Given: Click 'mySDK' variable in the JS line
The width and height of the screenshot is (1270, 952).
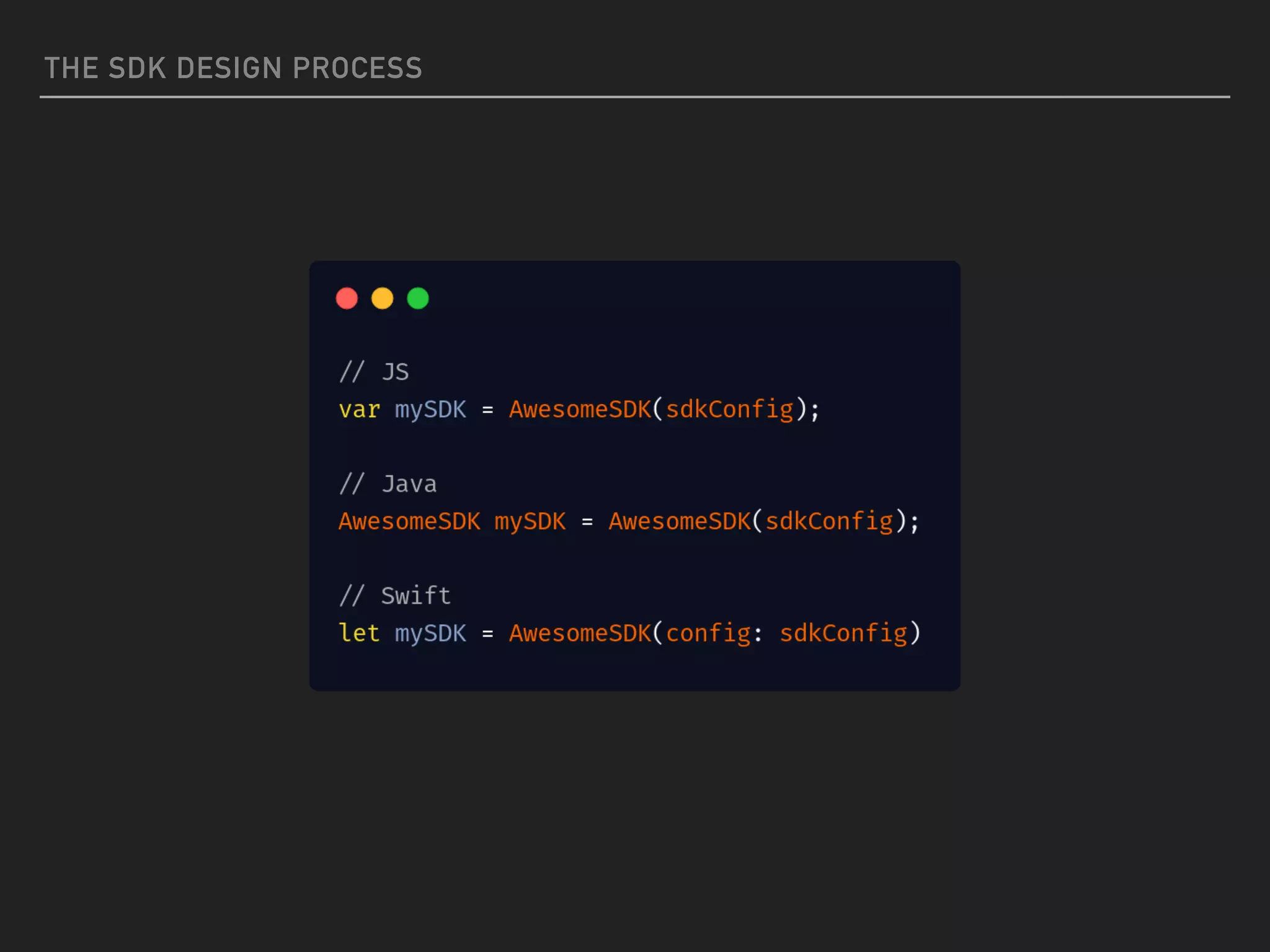Looking at the screenshot, I should click(x=430, y=410).
